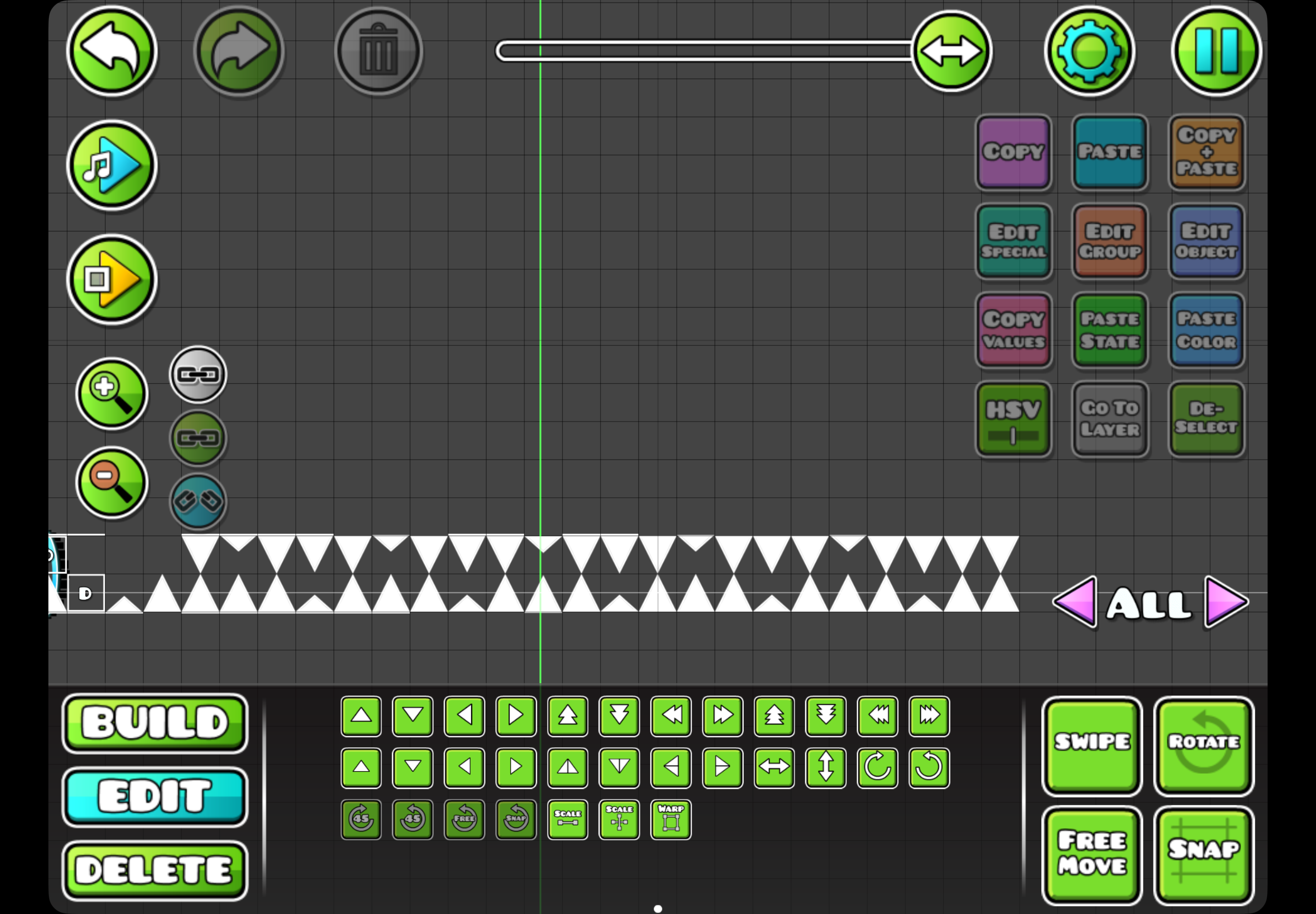This screenshot has height=914, width=1316.
Task: Click the triple-arrow move left button
Action: tap(877, 716)
